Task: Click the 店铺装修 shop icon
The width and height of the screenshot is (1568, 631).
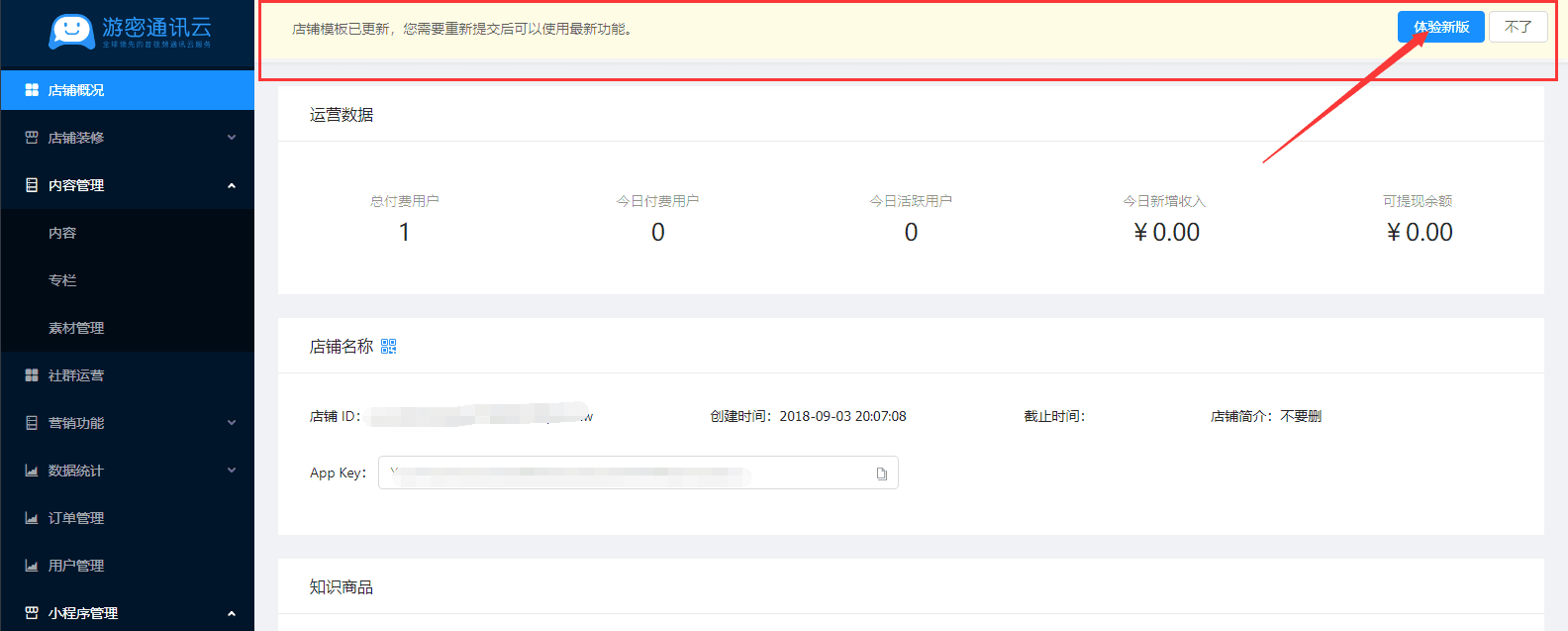Action: (32, 138)
